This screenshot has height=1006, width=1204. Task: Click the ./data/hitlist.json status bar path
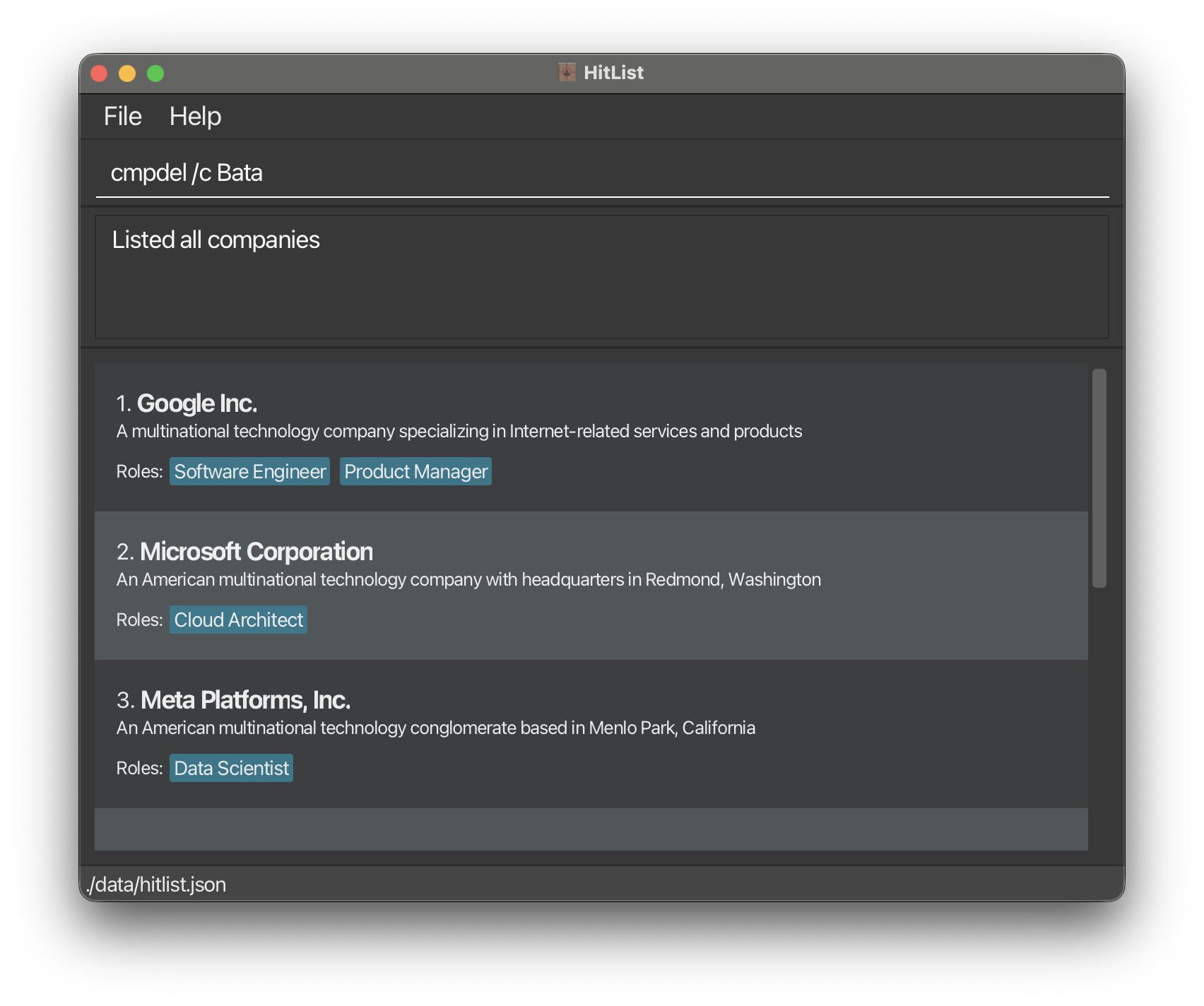tap(156, 884)
